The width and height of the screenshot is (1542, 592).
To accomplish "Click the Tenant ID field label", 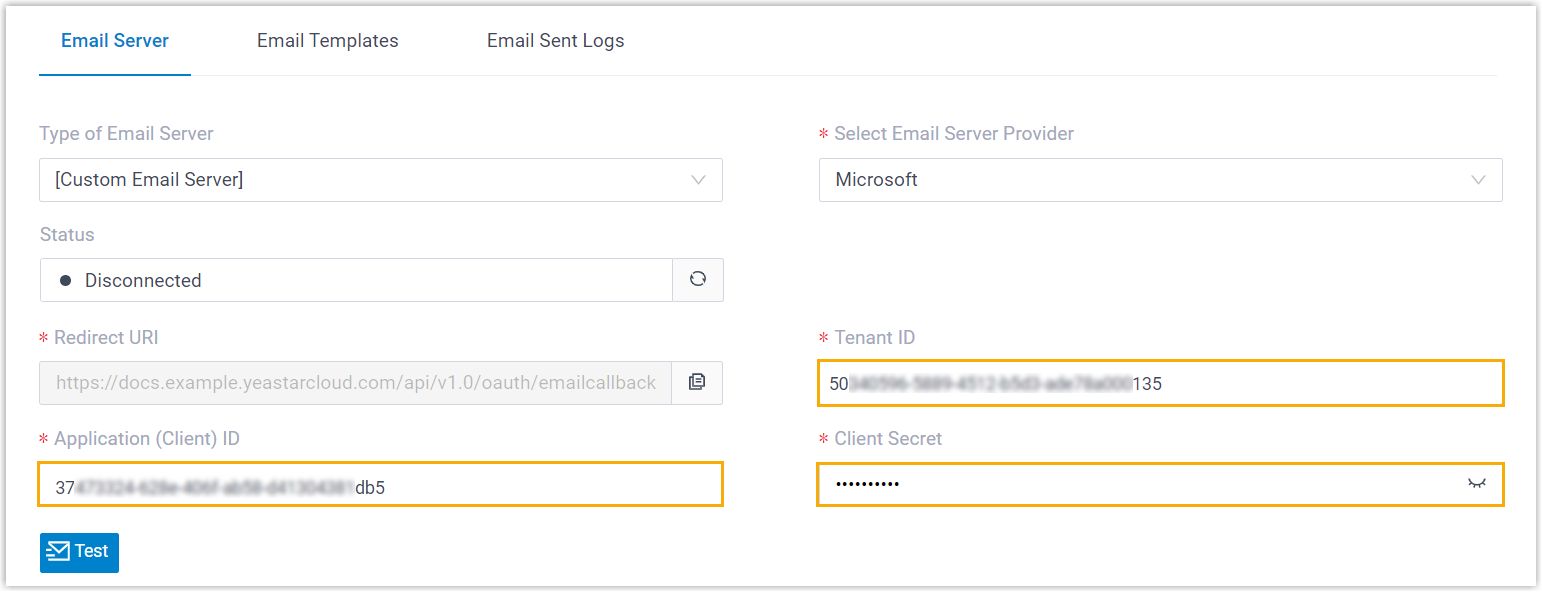I will click(874, 338).
